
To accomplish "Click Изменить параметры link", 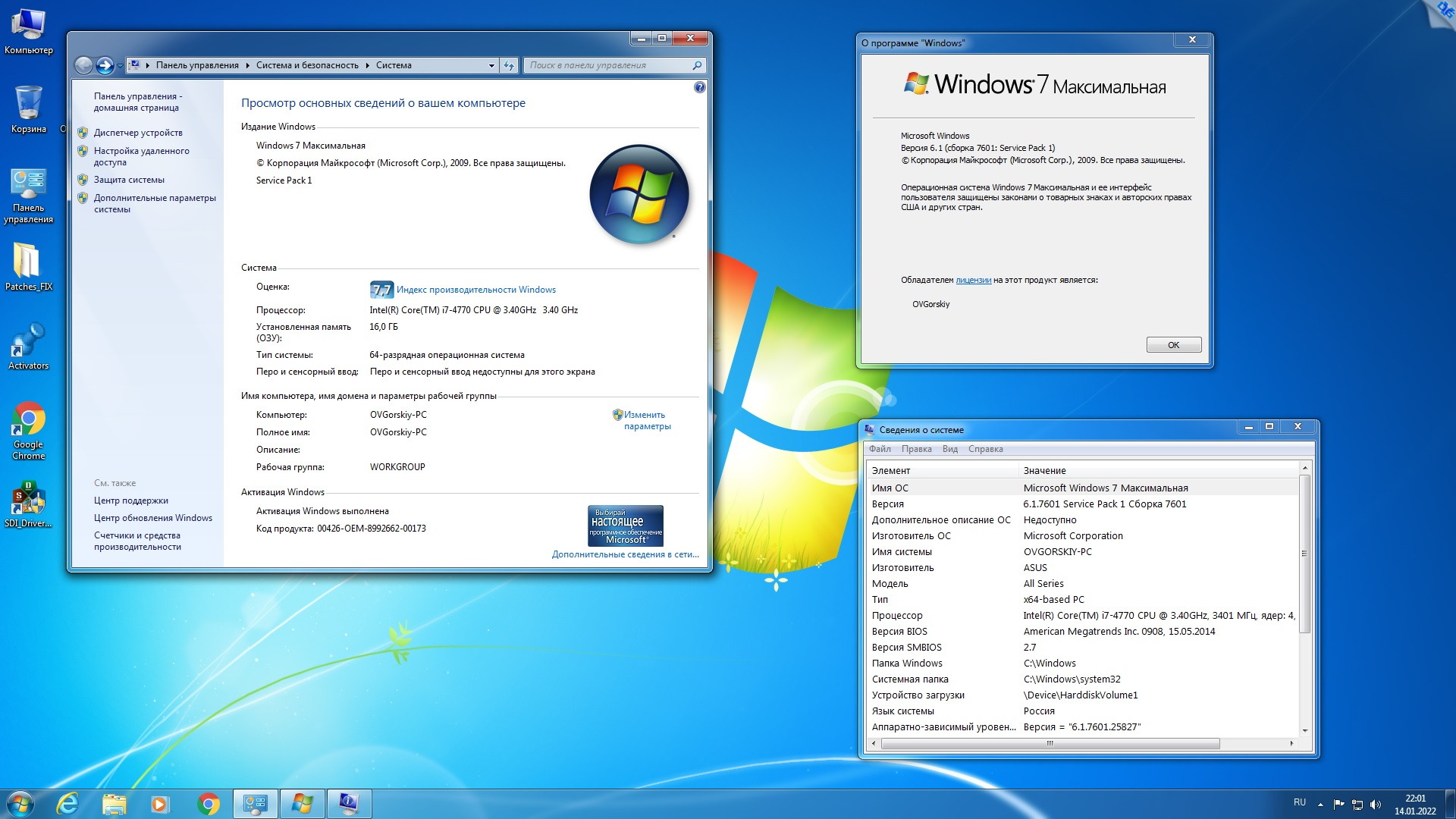I will (x=647, y=420).
